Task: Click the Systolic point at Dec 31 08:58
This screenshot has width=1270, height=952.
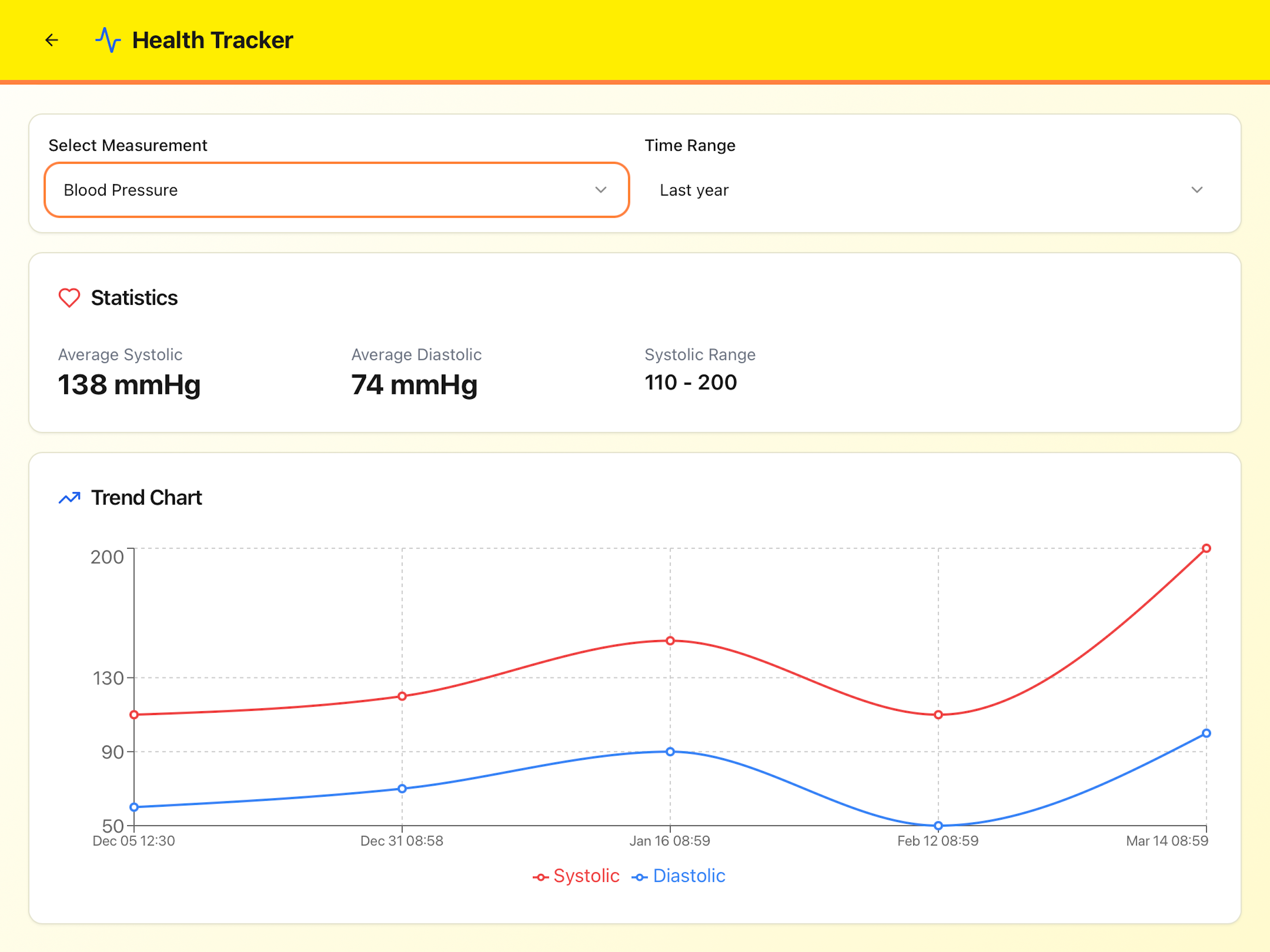Action: [x=402, y=696]
